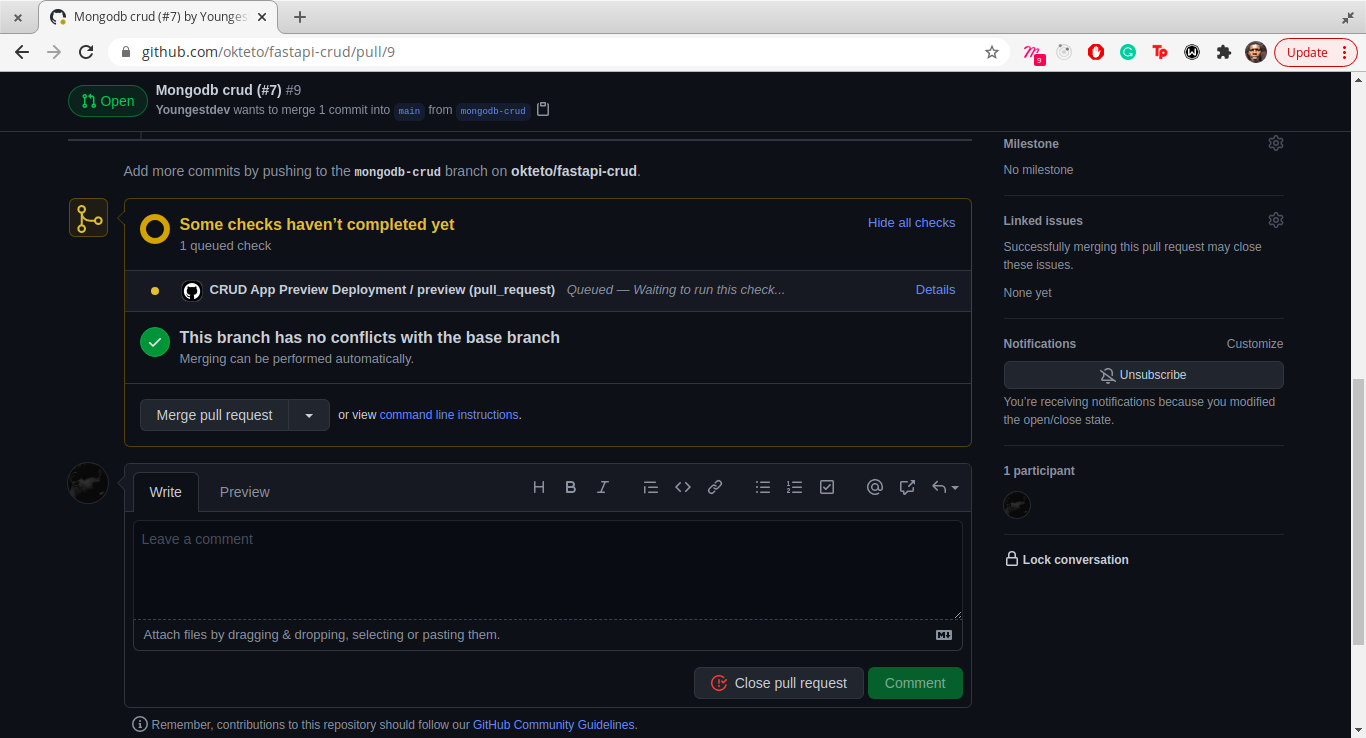Click Lock conversation
The image size is (1366, 738).
1067,560
